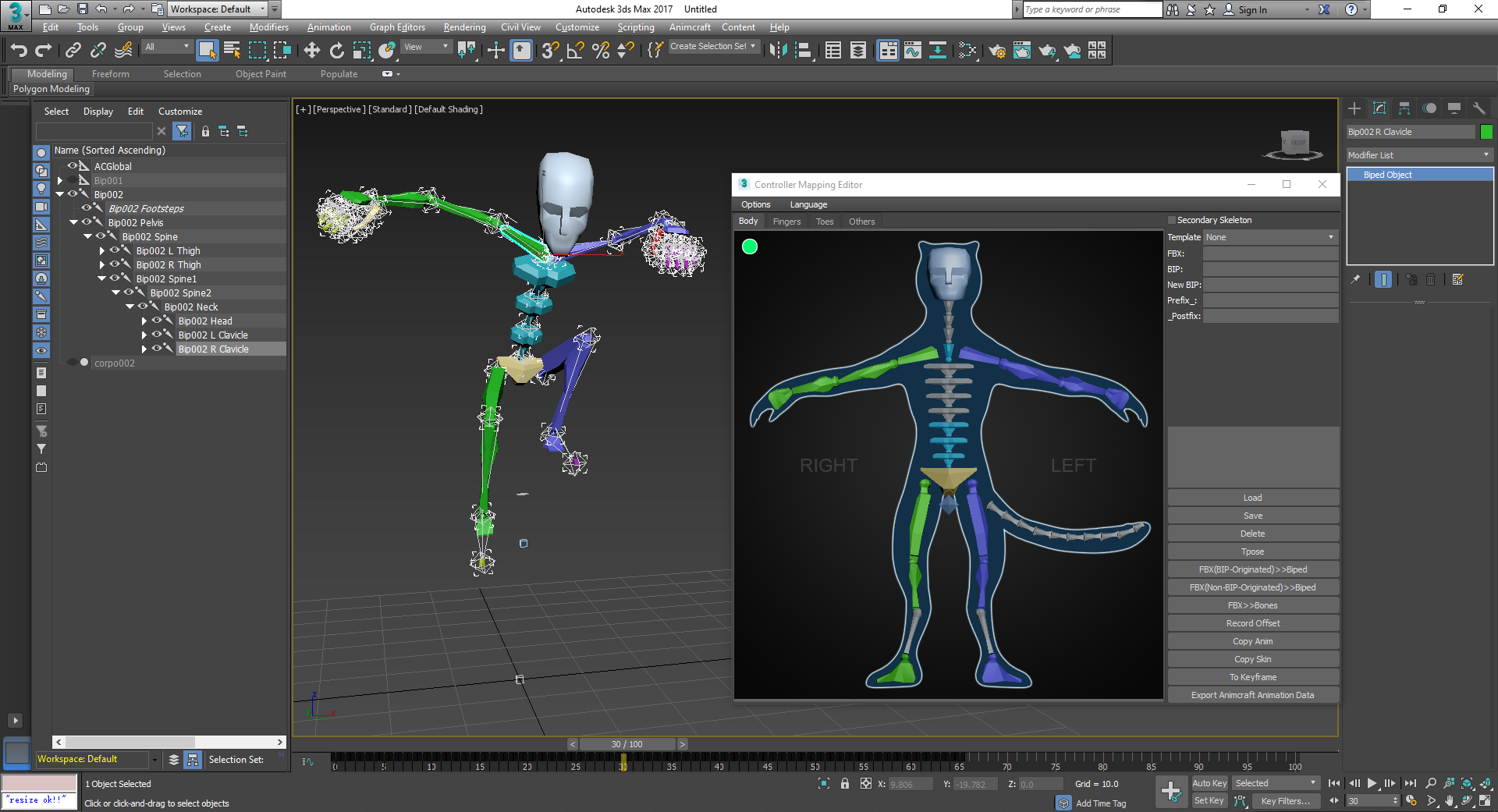
Task: Expand the Bip002 L Thigh node
Action: click(102, 251)
